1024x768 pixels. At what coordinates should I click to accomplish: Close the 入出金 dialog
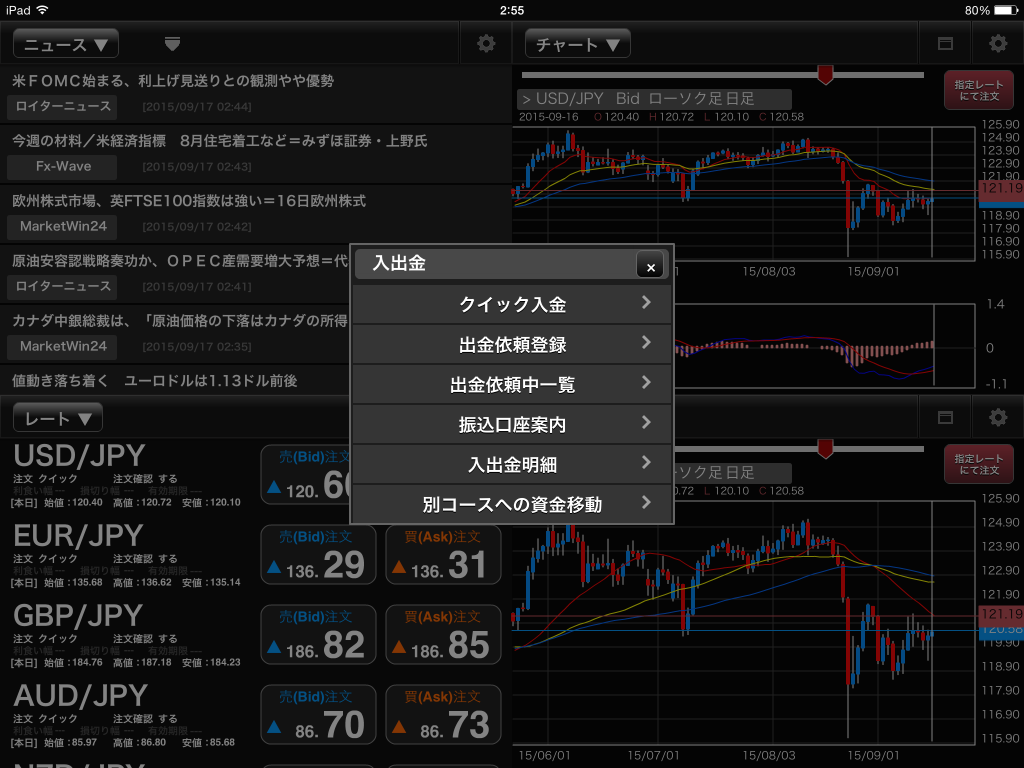[x=650, y=266]
